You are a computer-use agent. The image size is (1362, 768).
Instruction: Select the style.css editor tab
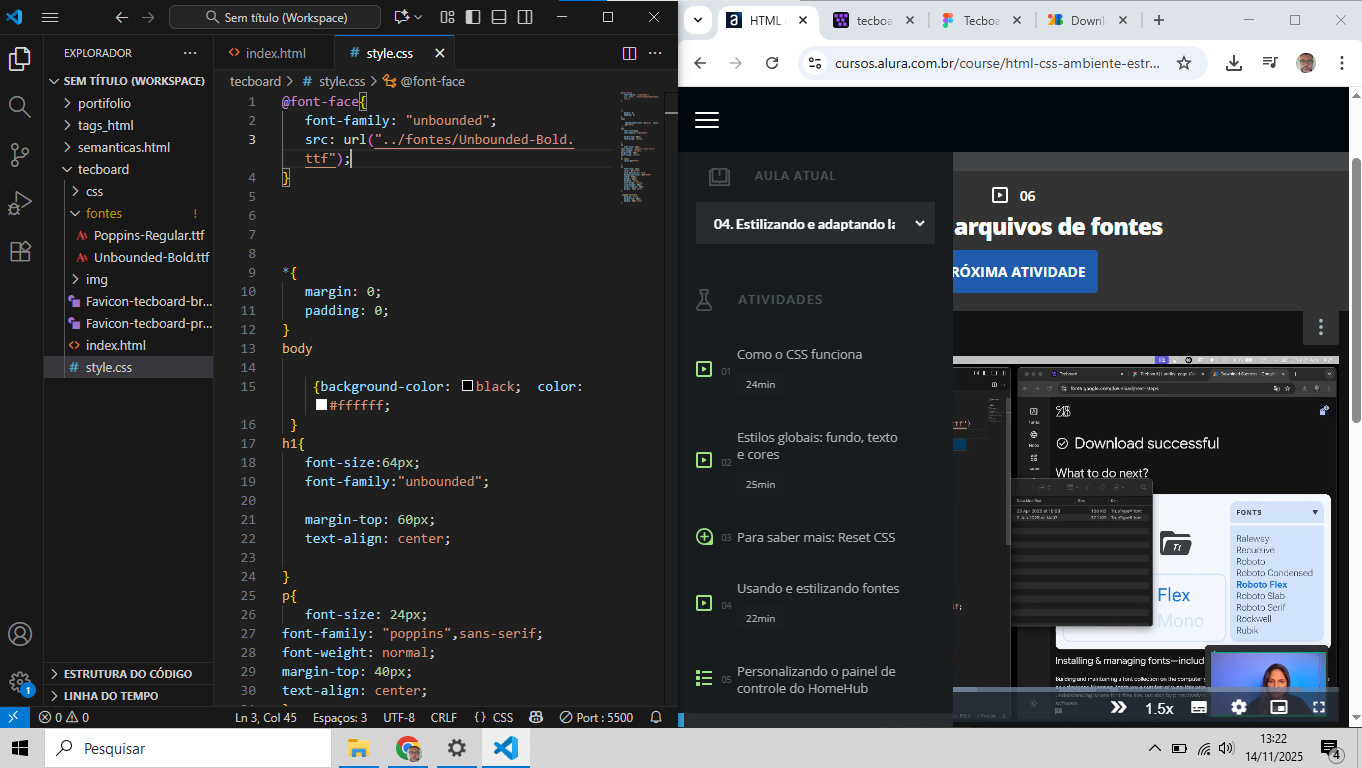389,53
